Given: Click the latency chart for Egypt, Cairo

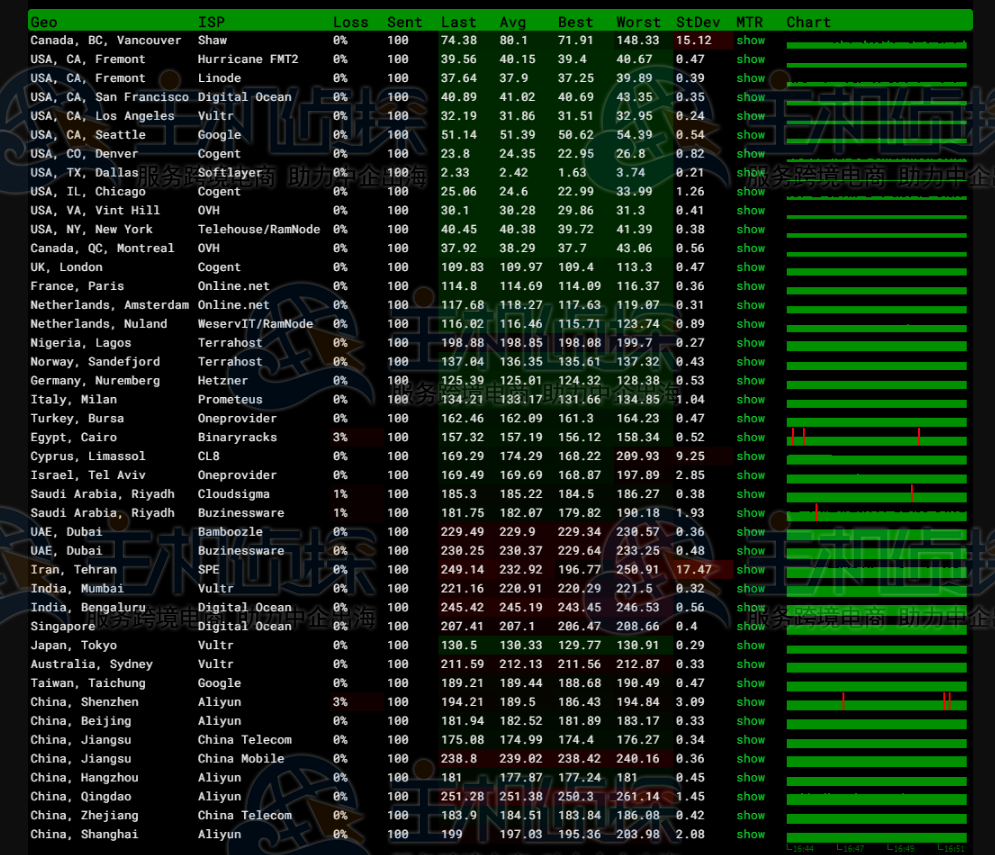Looking at the screenshot, I should pos(876,438).
